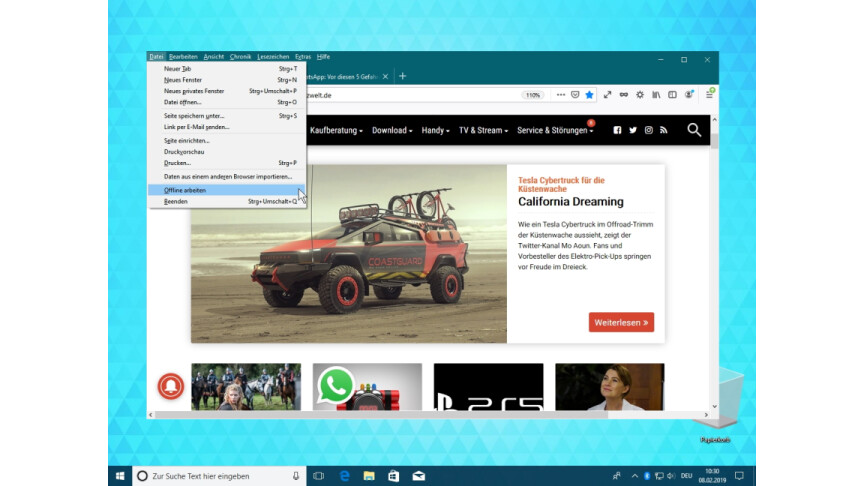This screenshot has height=486, width=864.
Task: Save page with the Pocket icon
Action: [575, 95]
